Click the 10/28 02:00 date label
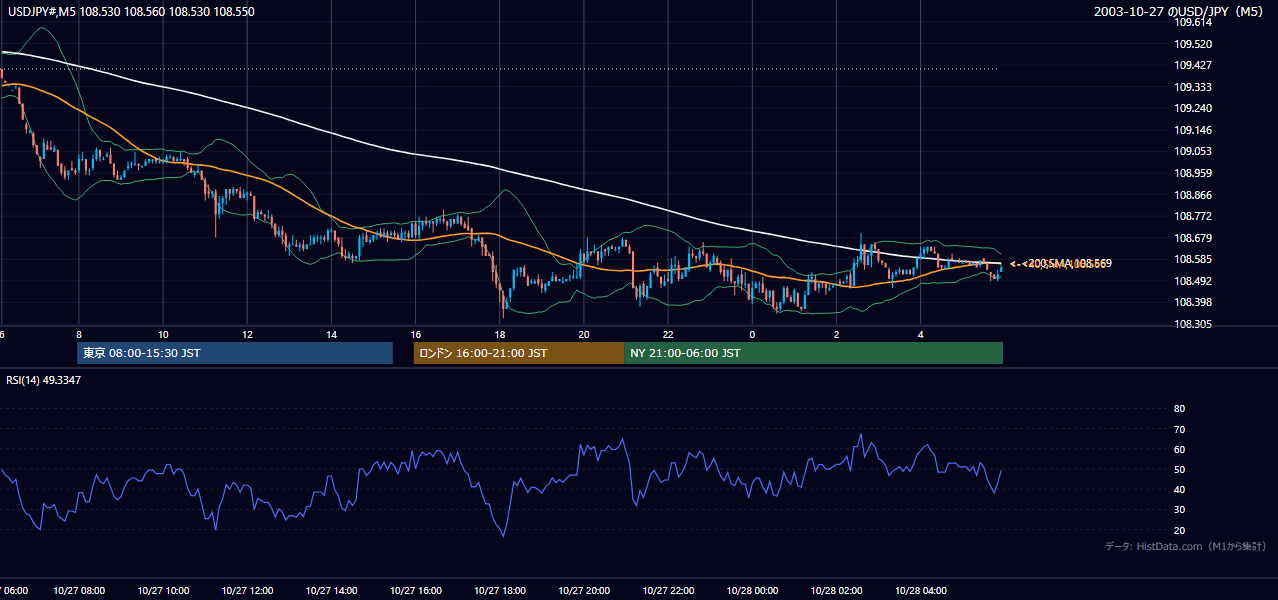The height and width of the screenshot is (600, 1278). [x=836, y=591]
